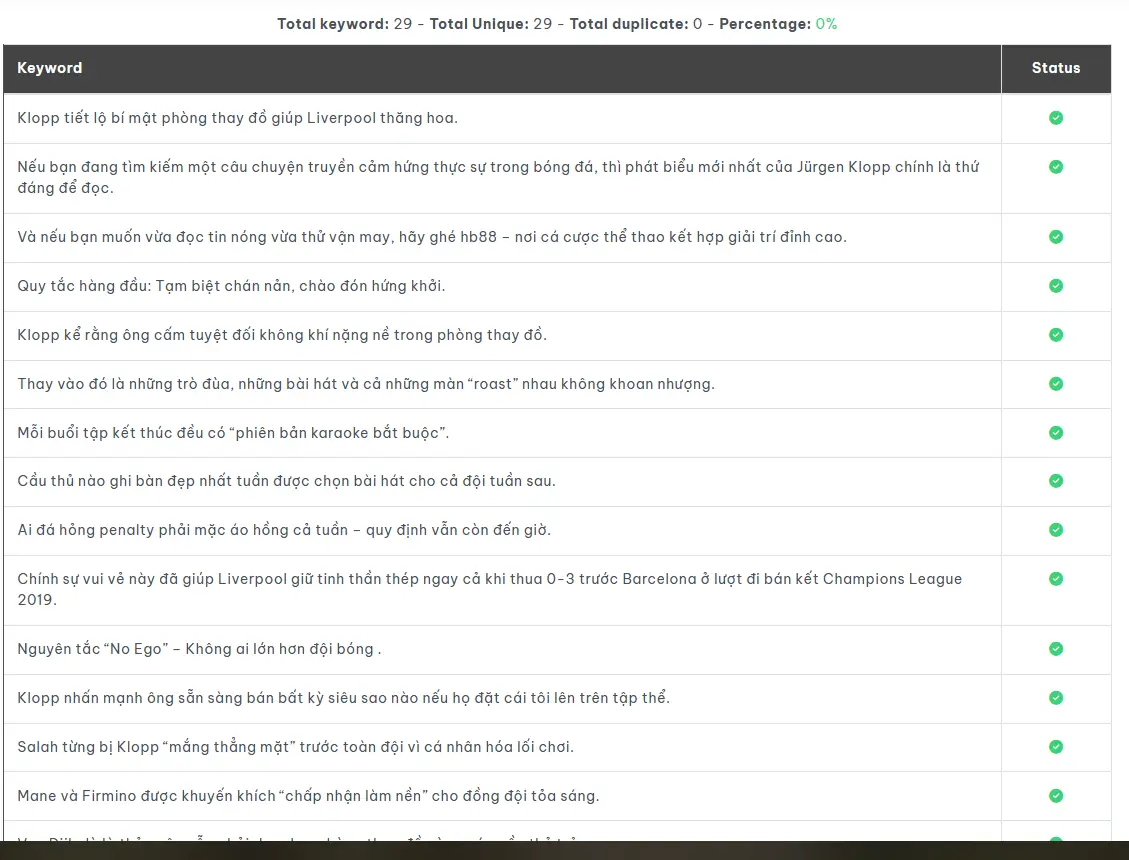The width and height of the screenshot is (1129, 860).
Task: Click the Keyword column header
Action: [x=50, y=68]
